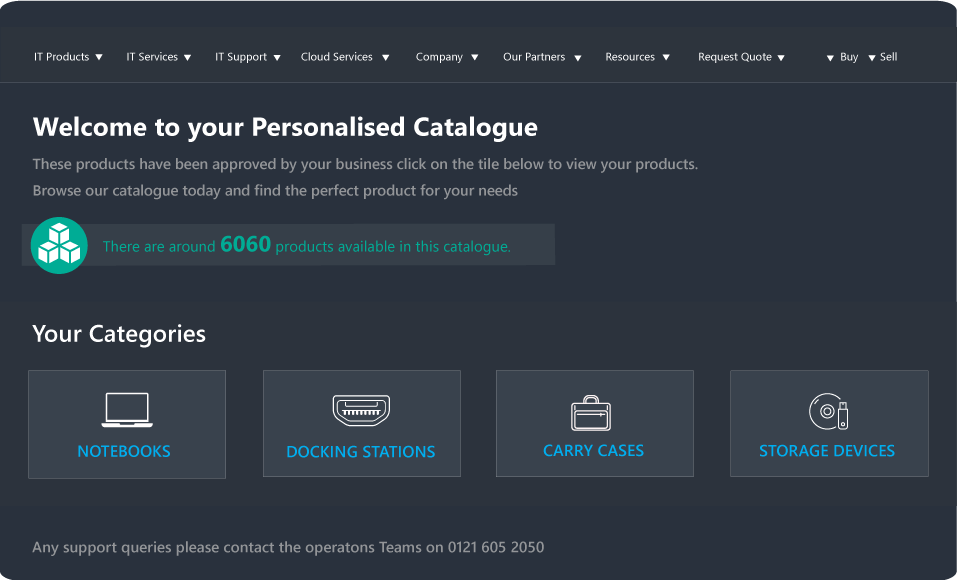This screenshot has width=957, height=580.
Task: Click the STORAGE DEVICES category label
Action: [827, 451]
